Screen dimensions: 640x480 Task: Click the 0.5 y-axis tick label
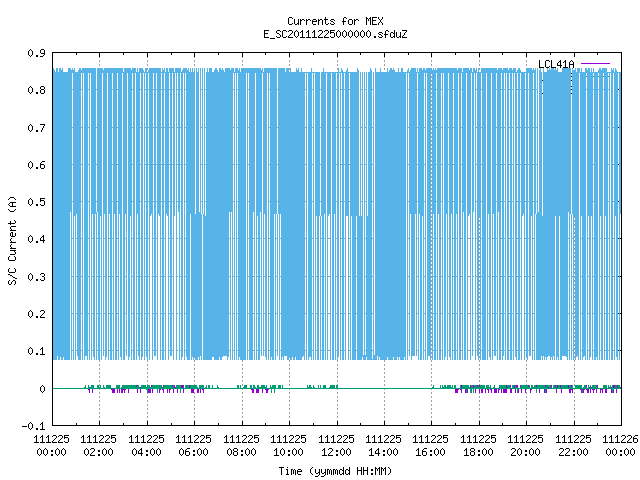click(36, 202)
